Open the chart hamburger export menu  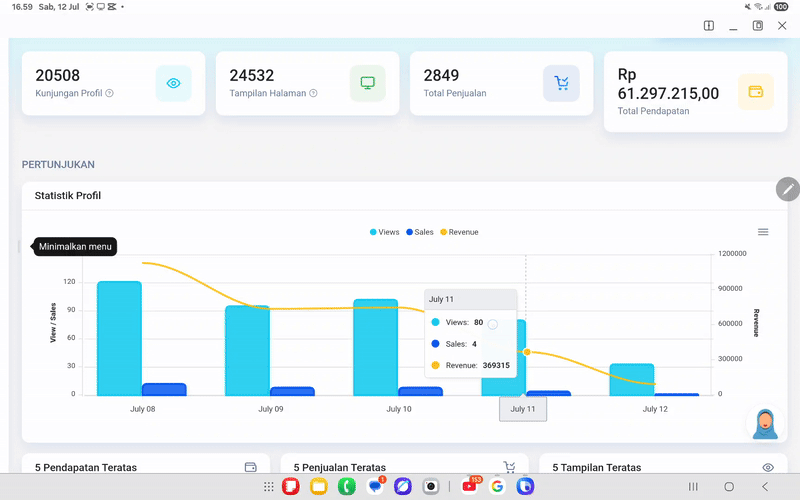click(763, 232)
